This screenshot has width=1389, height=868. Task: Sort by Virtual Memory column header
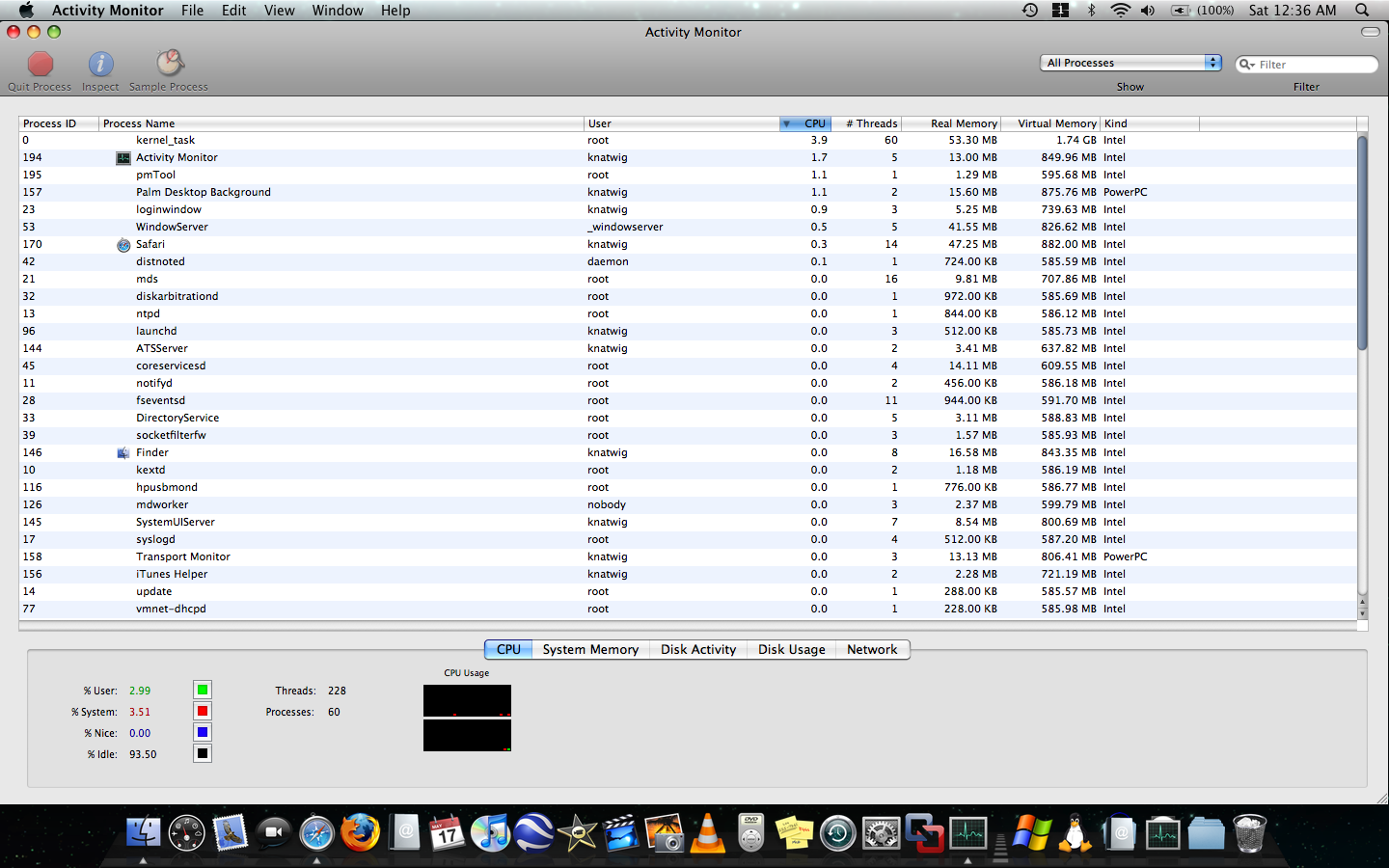[x=1050, y=123]
